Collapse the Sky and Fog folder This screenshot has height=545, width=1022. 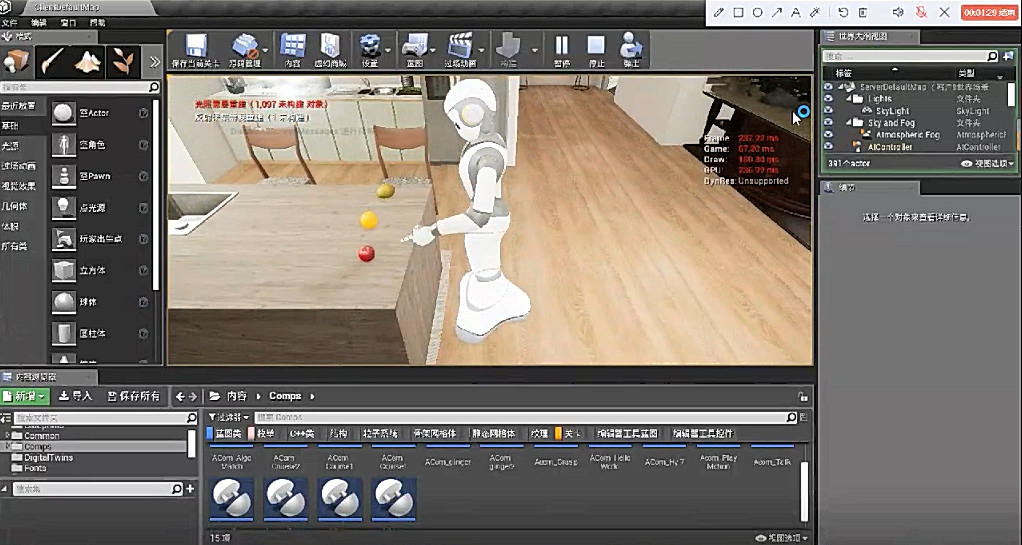(847, 123)
